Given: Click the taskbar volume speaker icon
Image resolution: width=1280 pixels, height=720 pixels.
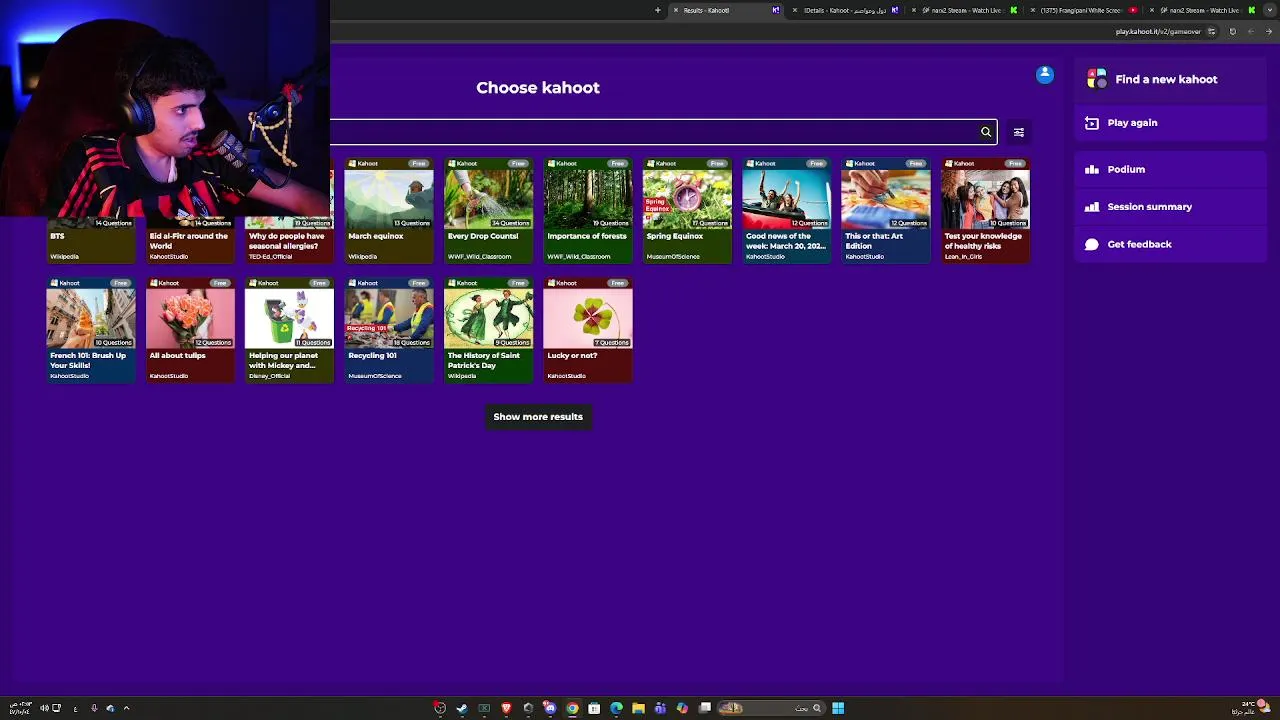Looking at the screenshot, I should pyautogui.click(x=44, y=708).
